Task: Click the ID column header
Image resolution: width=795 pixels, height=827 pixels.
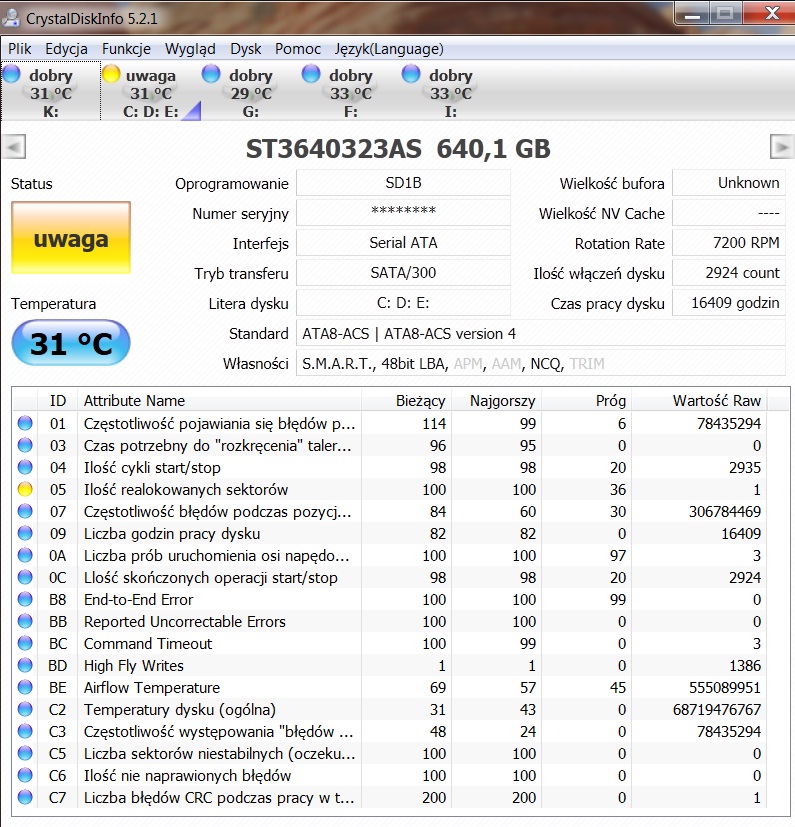Action: coord(58,401)
